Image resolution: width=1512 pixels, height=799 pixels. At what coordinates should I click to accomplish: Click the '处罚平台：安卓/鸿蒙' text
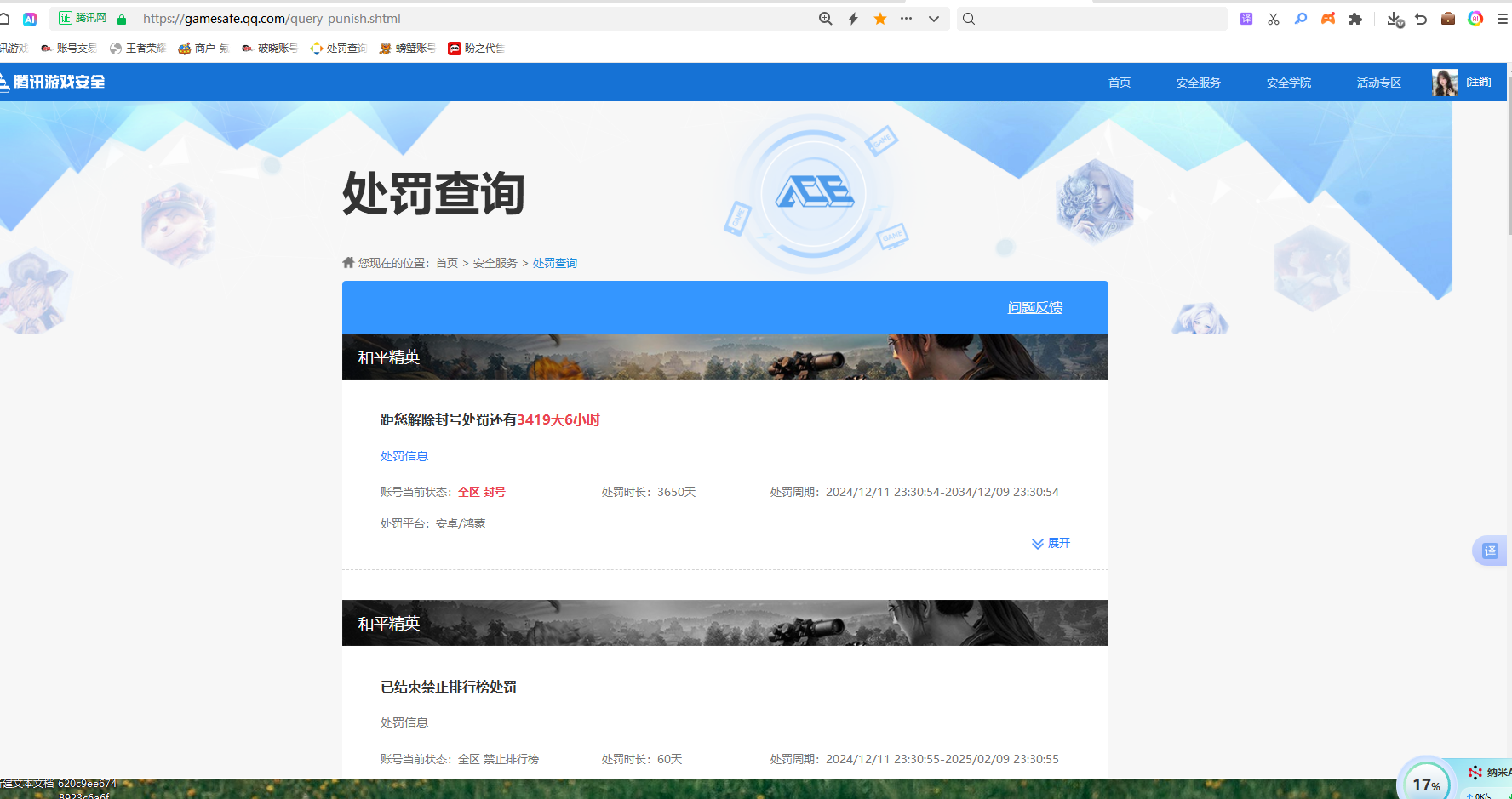pos(433,523)
